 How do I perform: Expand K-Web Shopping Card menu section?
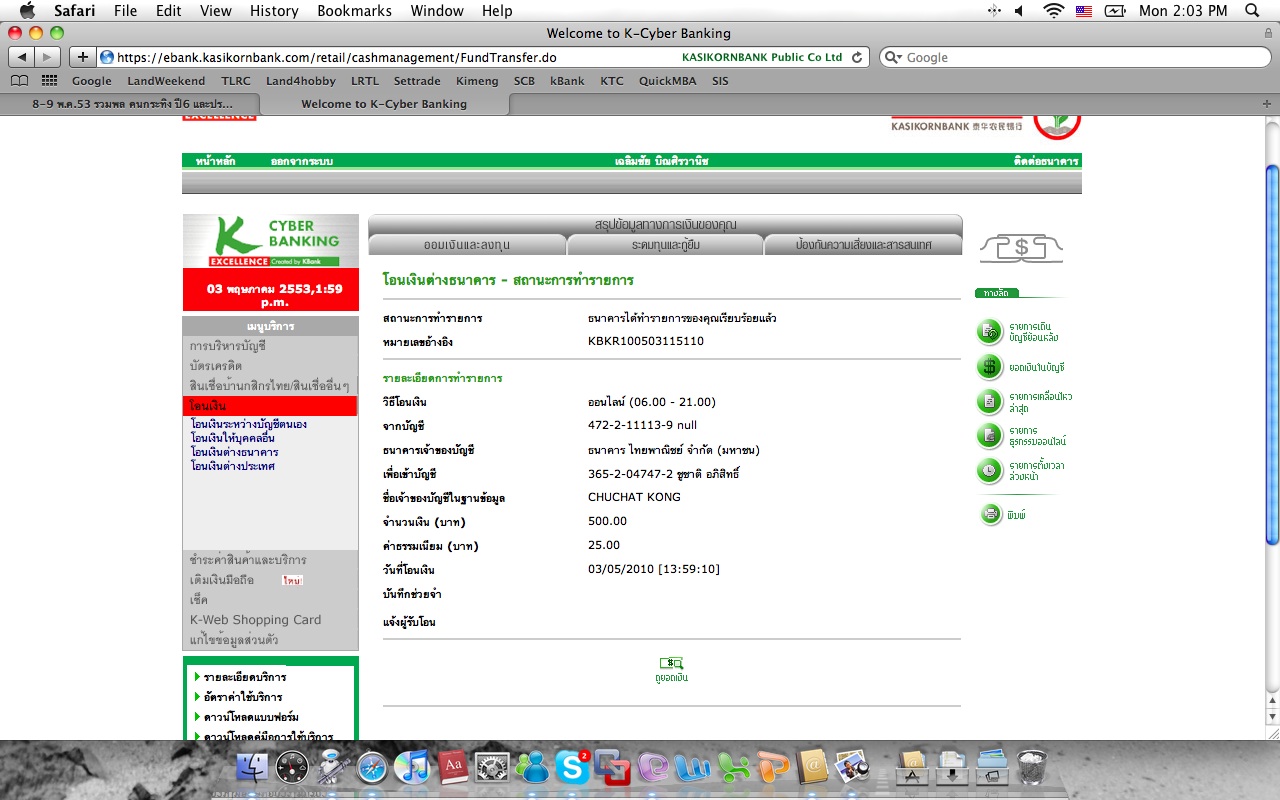255,620
